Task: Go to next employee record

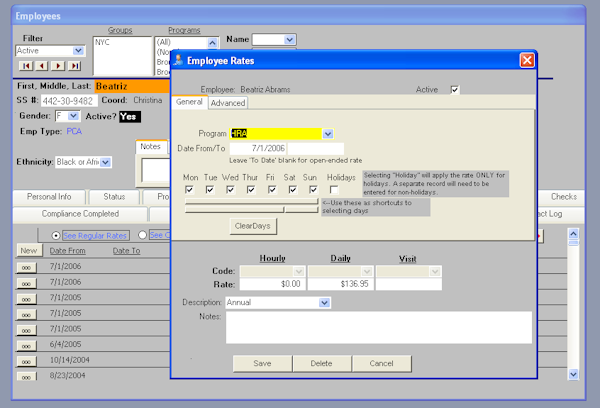Action: [58, 66]
